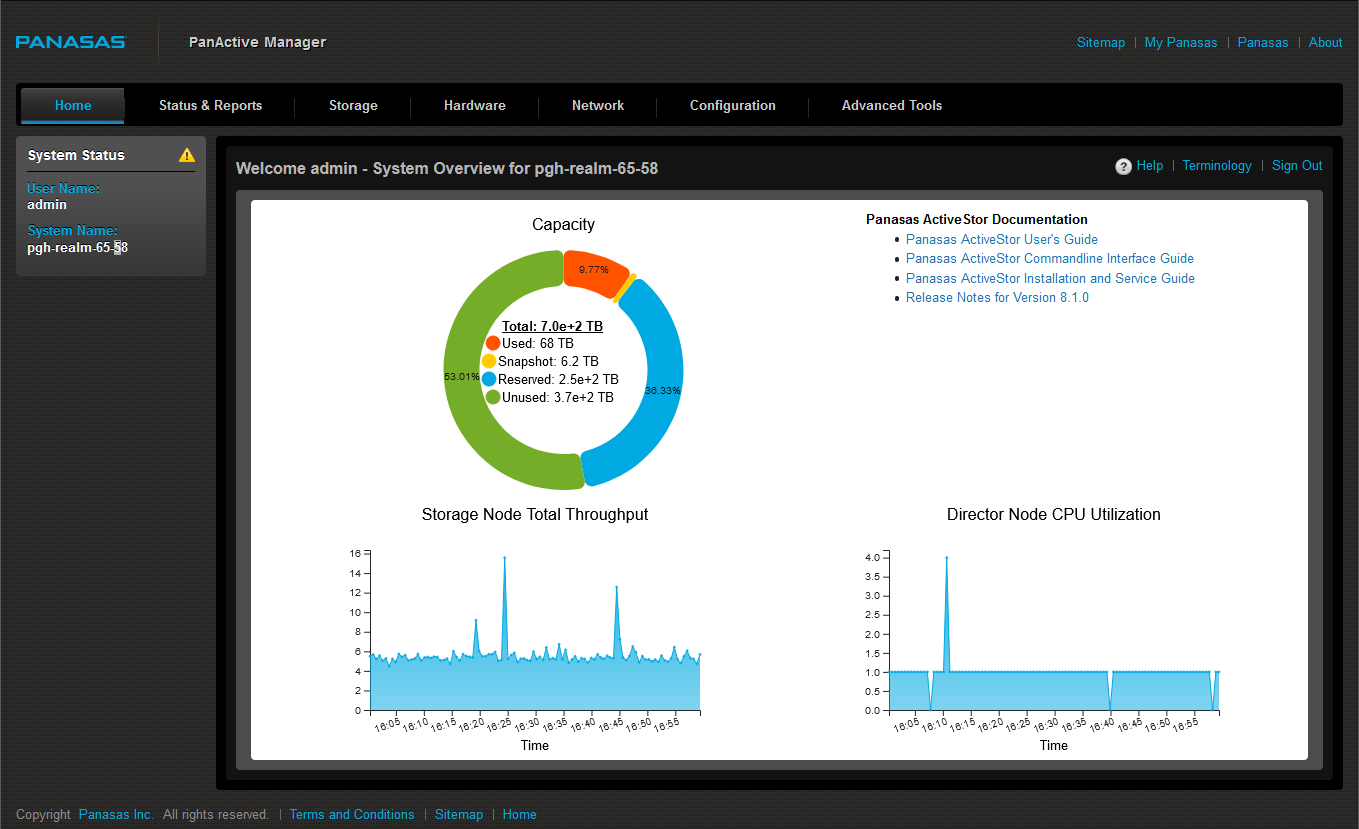This screenshot has width=1359, height=829.
Task: Click the 'Panasas ActiveStor Documentation' heading
Action: point(977,219)
